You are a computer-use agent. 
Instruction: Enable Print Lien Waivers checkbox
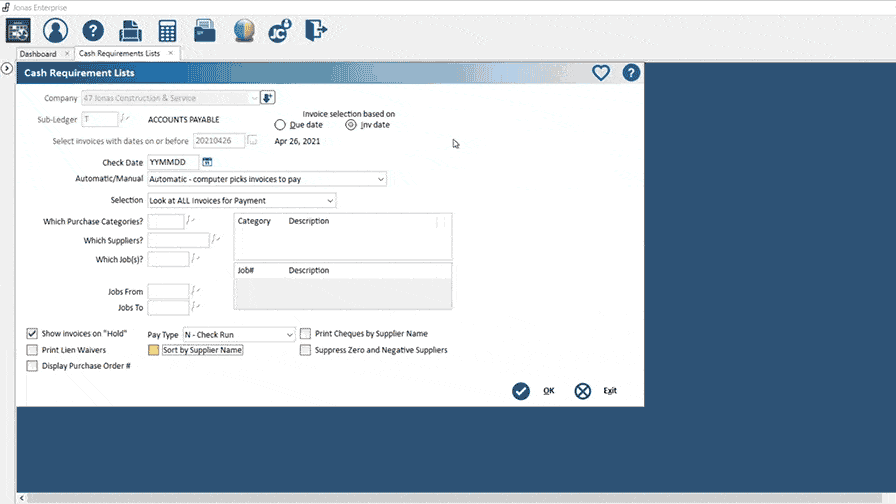[32, 350]
